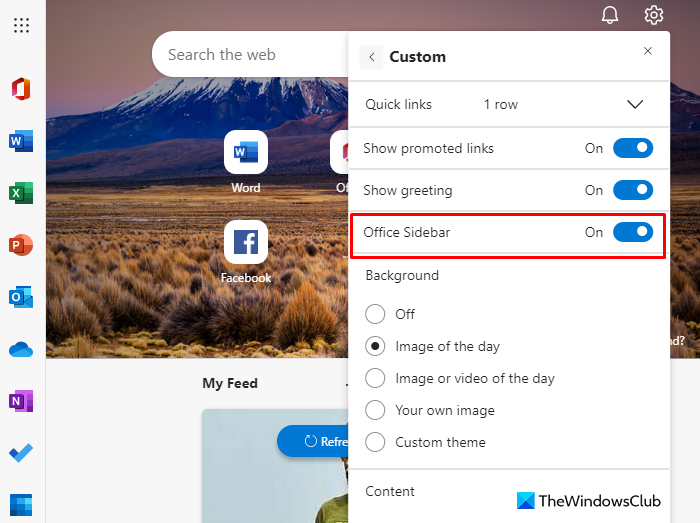Select background Off radio option
700x523 pixels.
(375, 314)
